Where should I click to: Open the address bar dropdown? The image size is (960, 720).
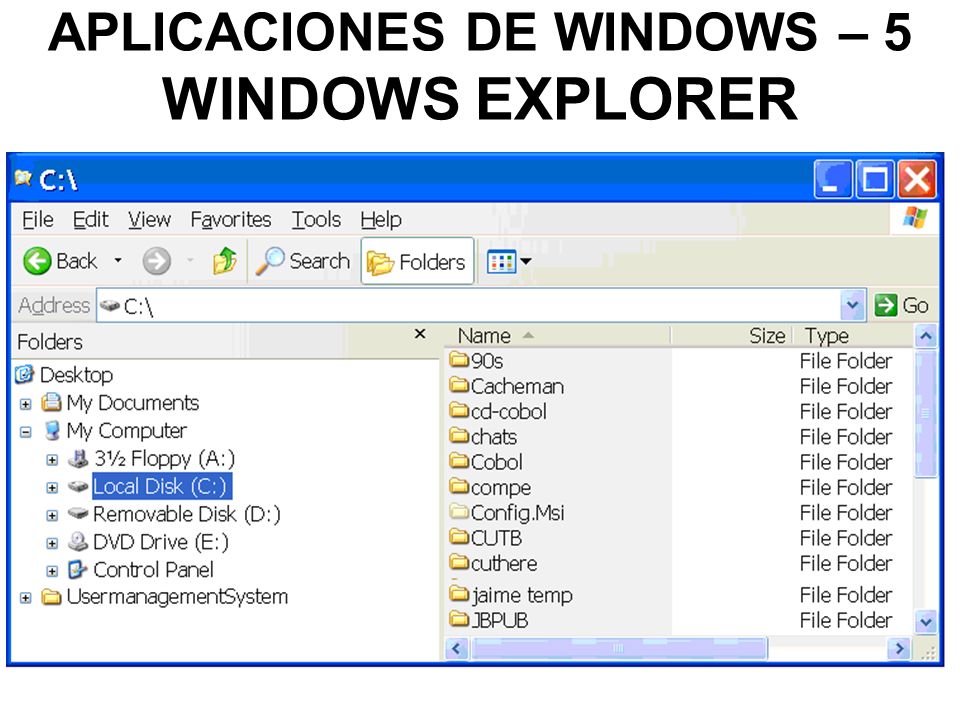pyautogui.click(x=853, y=304)
